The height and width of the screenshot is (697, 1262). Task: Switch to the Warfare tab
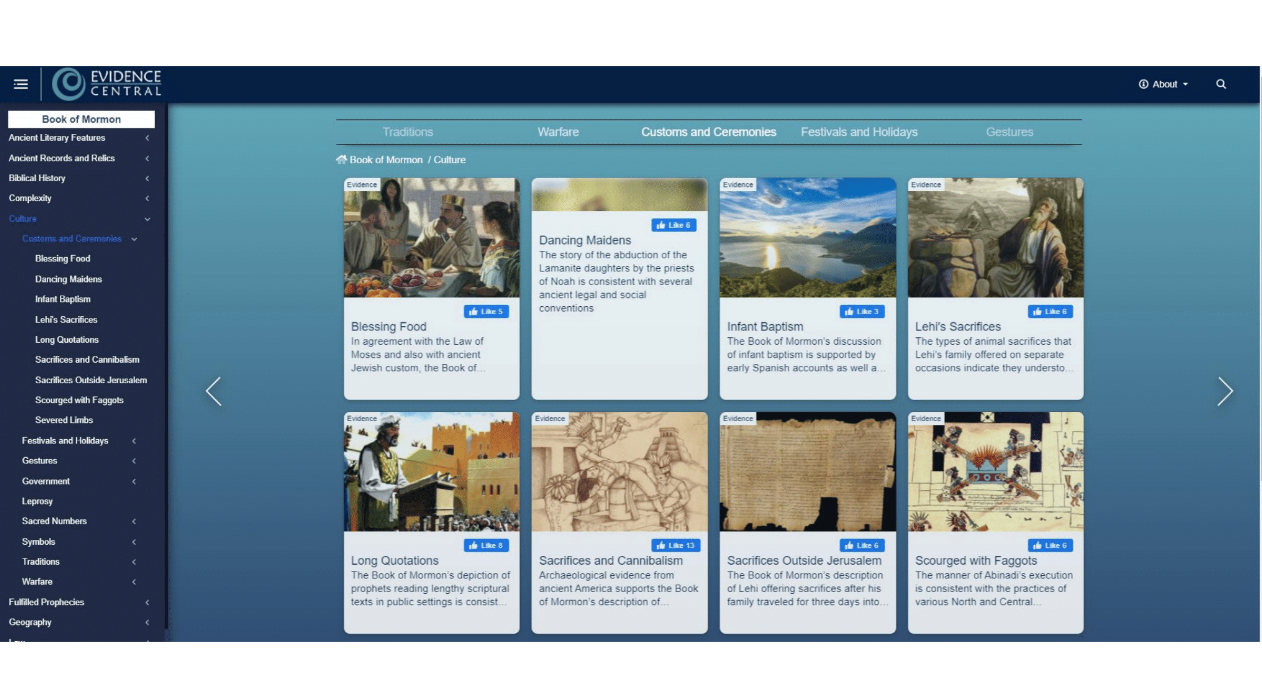(x=558, y=132)
